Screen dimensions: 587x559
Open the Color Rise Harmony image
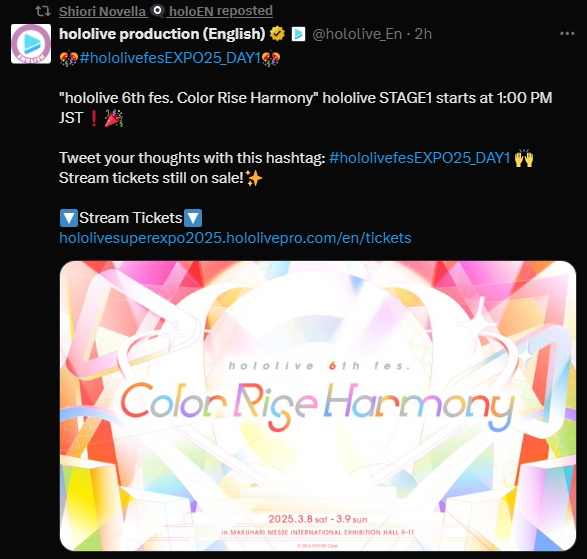point(317,406)
